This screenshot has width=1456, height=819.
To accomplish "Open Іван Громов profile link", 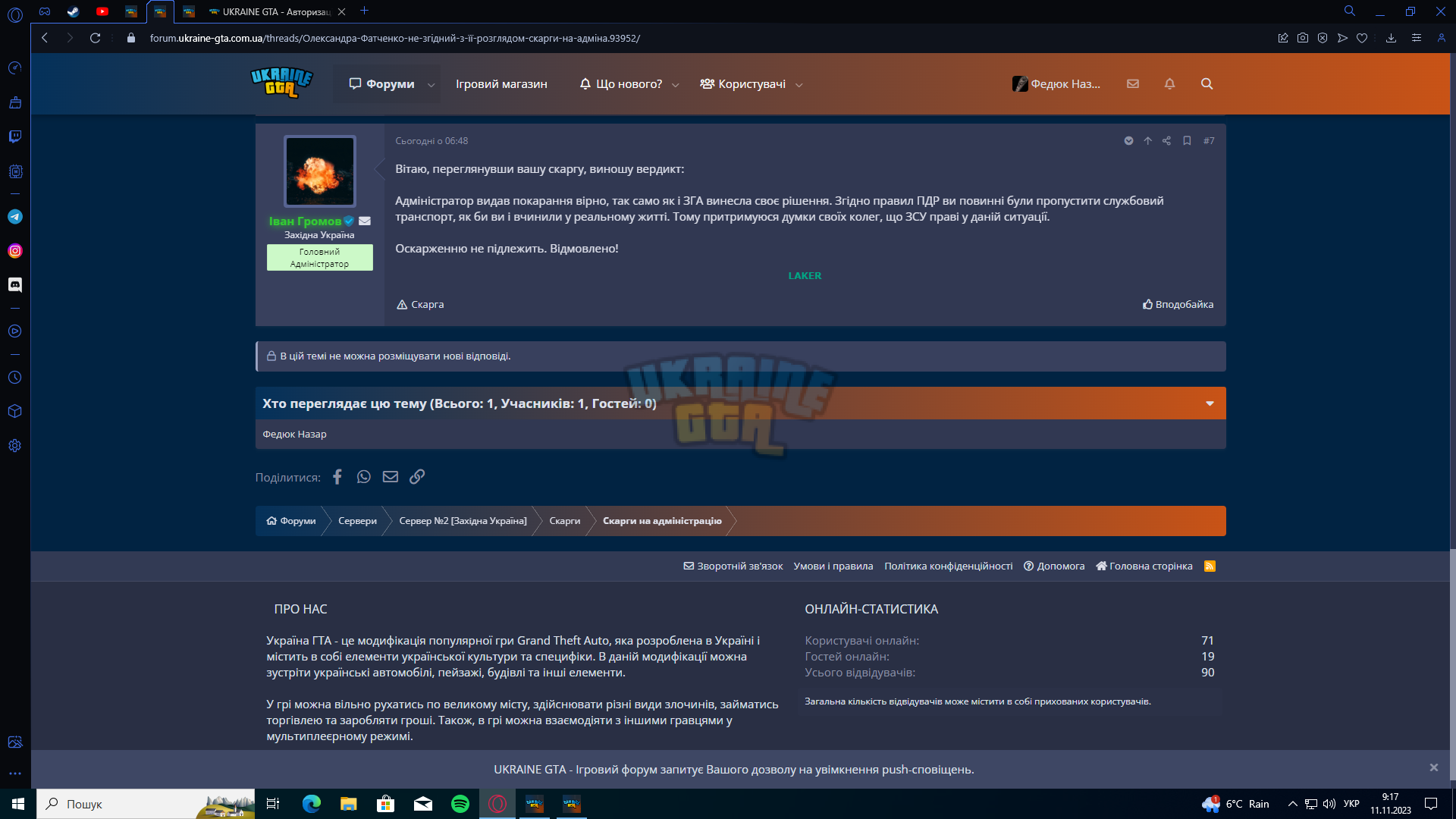I will click(305, 221).
